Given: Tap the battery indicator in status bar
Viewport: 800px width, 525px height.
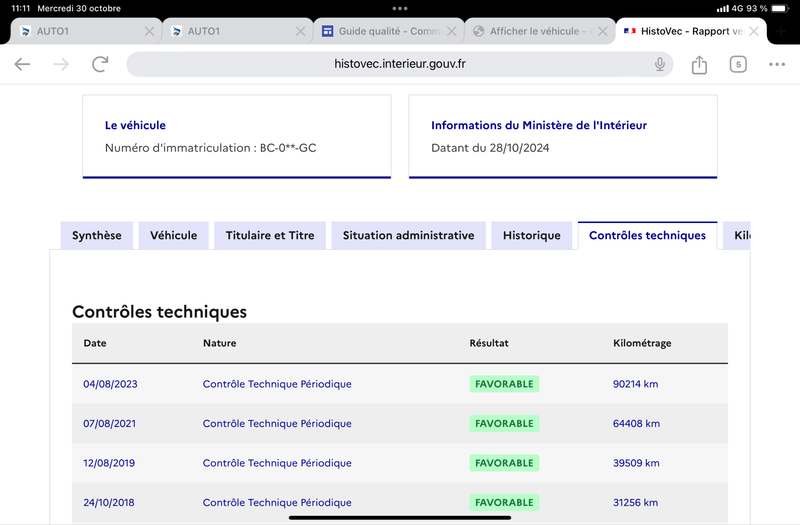Looking at the screenshot, I should [780, 9].
